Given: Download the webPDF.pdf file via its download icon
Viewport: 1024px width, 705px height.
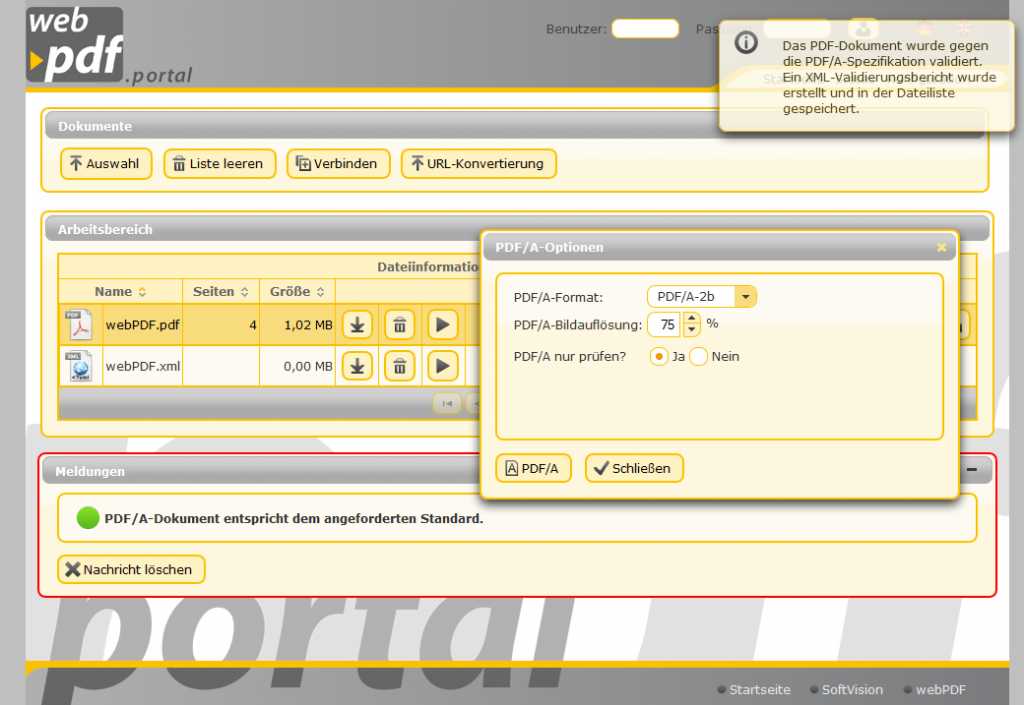Looking at the screenshot, I should (357, 324).
